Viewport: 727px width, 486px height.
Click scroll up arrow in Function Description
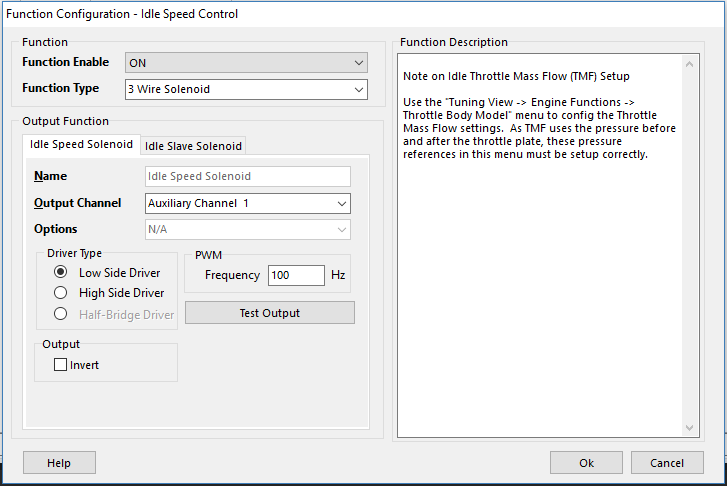click(x=689, y=64)
